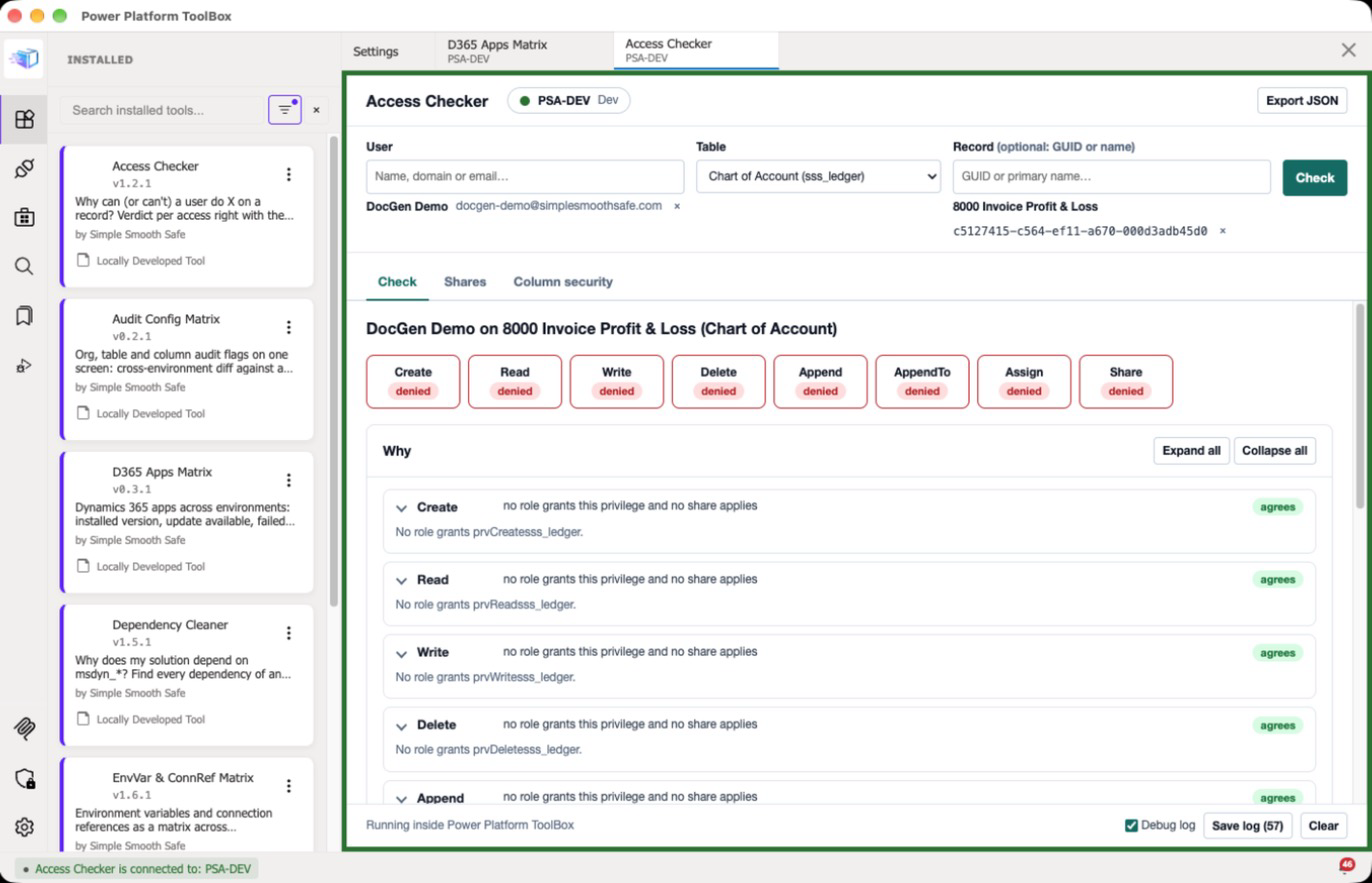Open the Column security tab
The width and height of the screenshot is (1372, 883).
563,282
